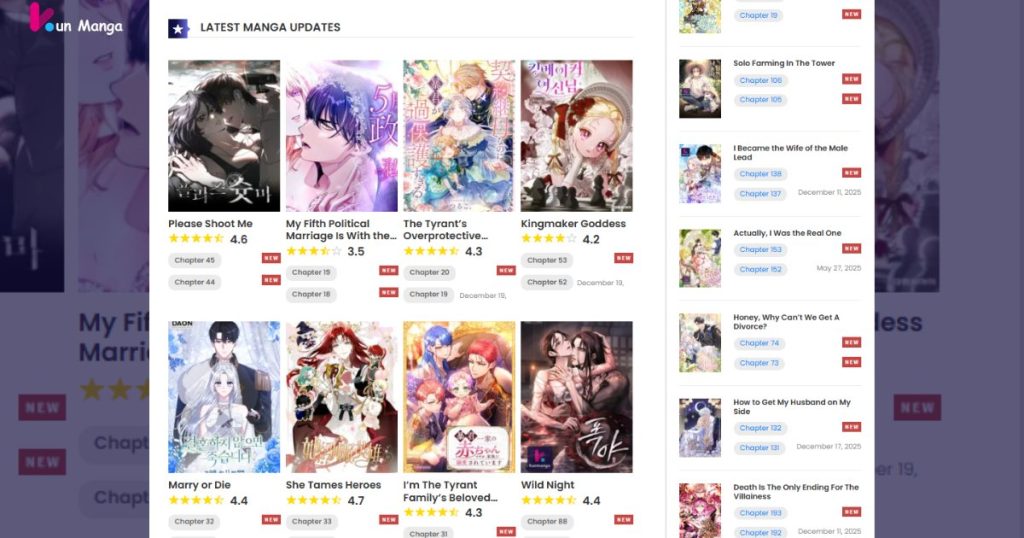The image size is (1024, 538).
Task: Click the NEW badge beside Chapter 45
Action: pos(271,259)
